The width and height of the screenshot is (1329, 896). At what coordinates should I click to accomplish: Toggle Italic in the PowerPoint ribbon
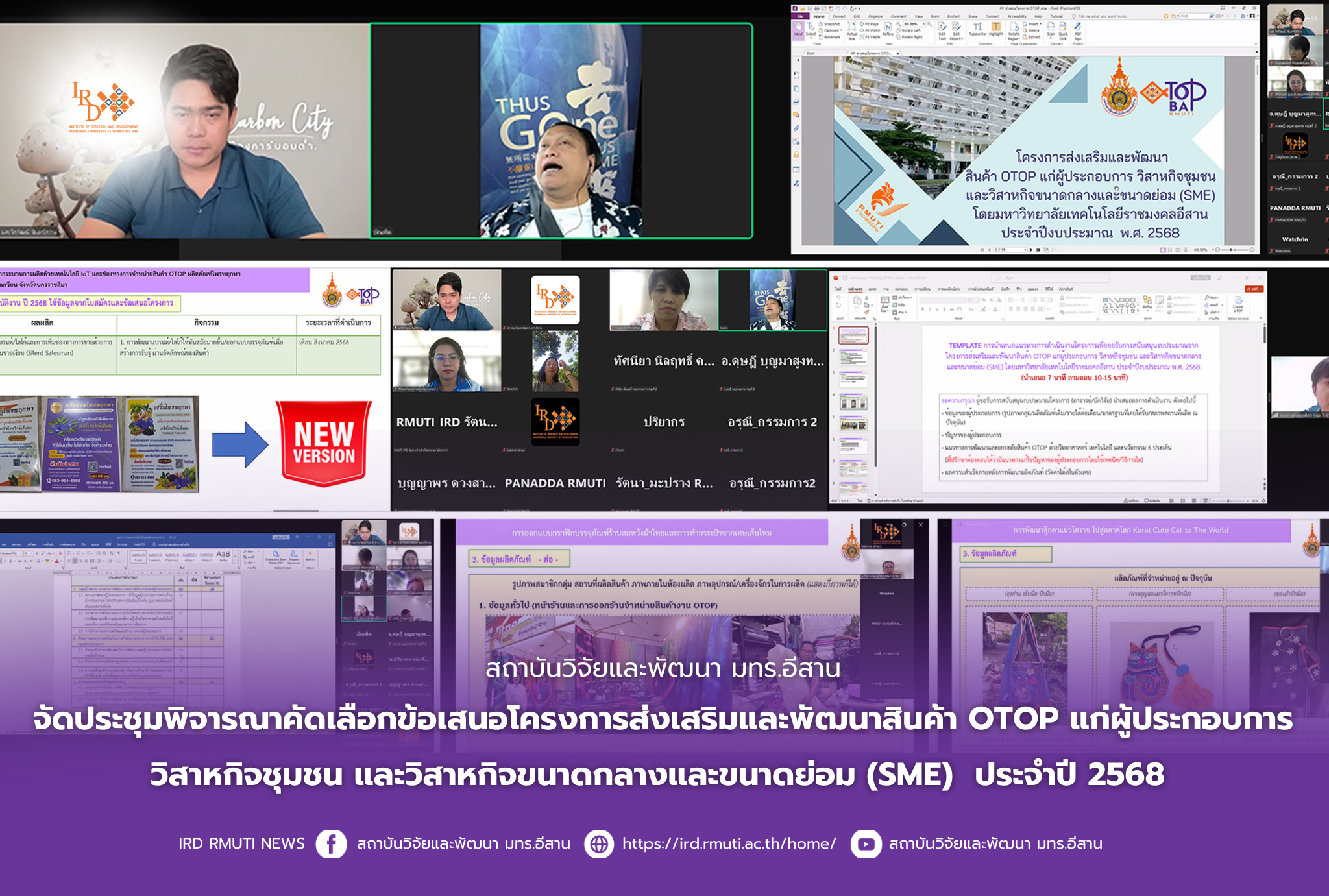pyautogui.click(x=930, y=309)
